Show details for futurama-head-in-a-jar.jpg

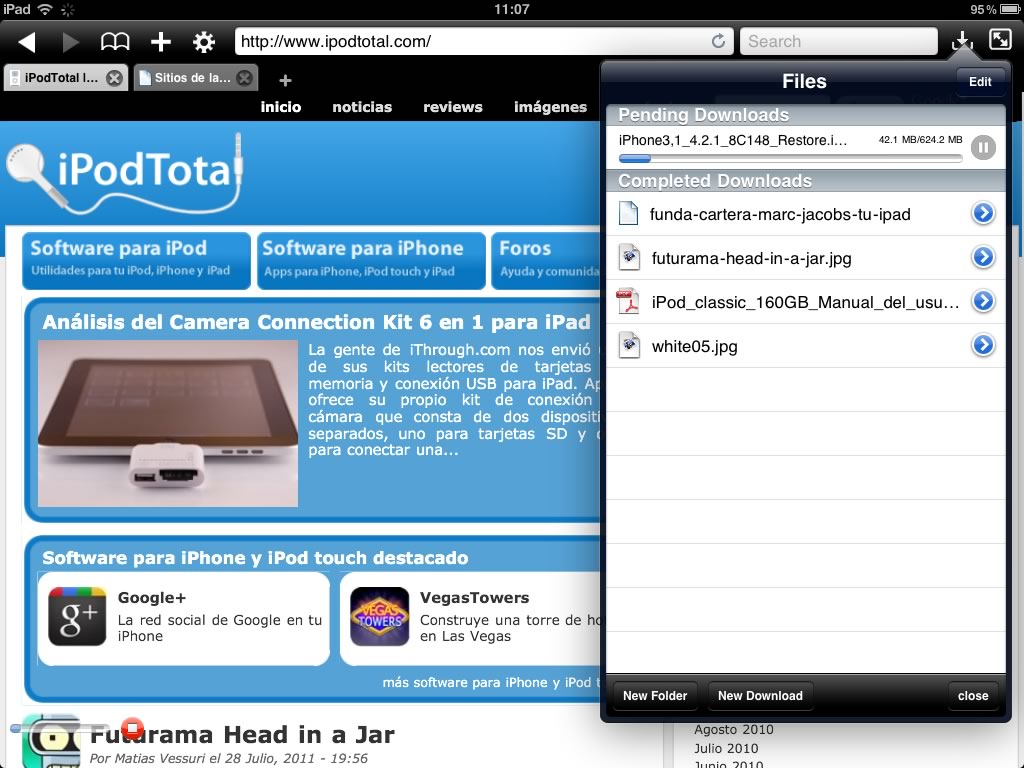click(x=983, y=257)
